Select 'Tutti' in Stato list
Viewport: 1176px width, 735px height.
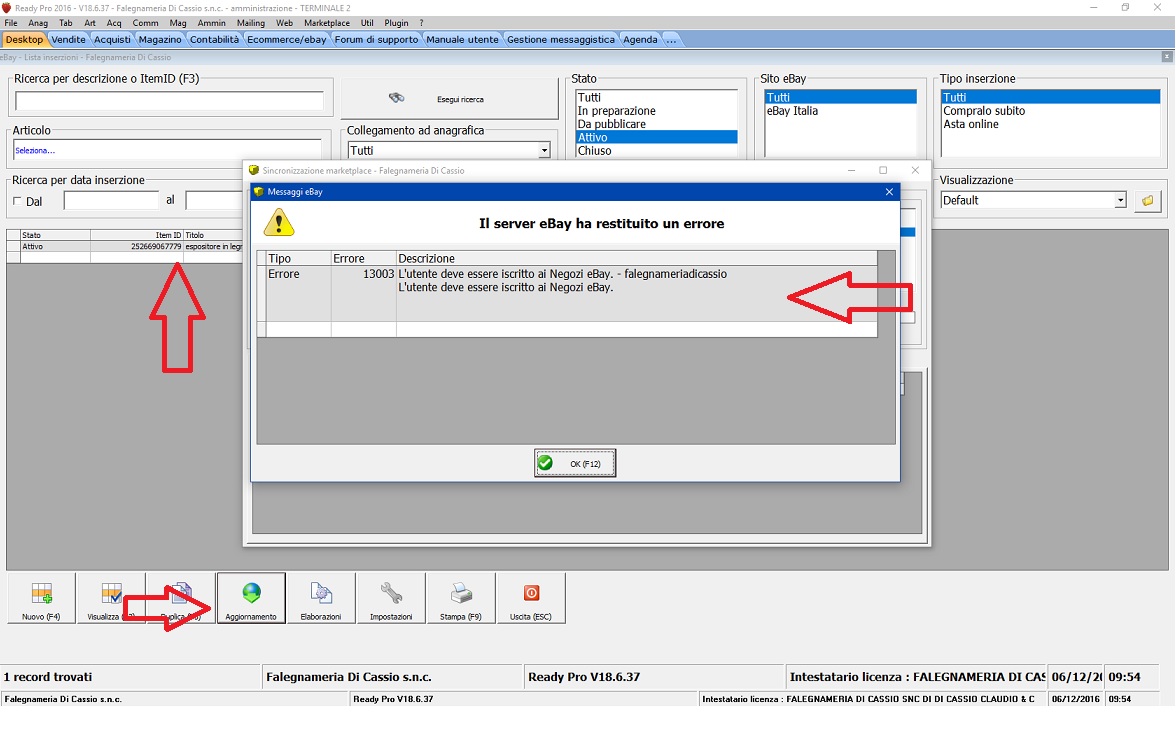point(656,98)
